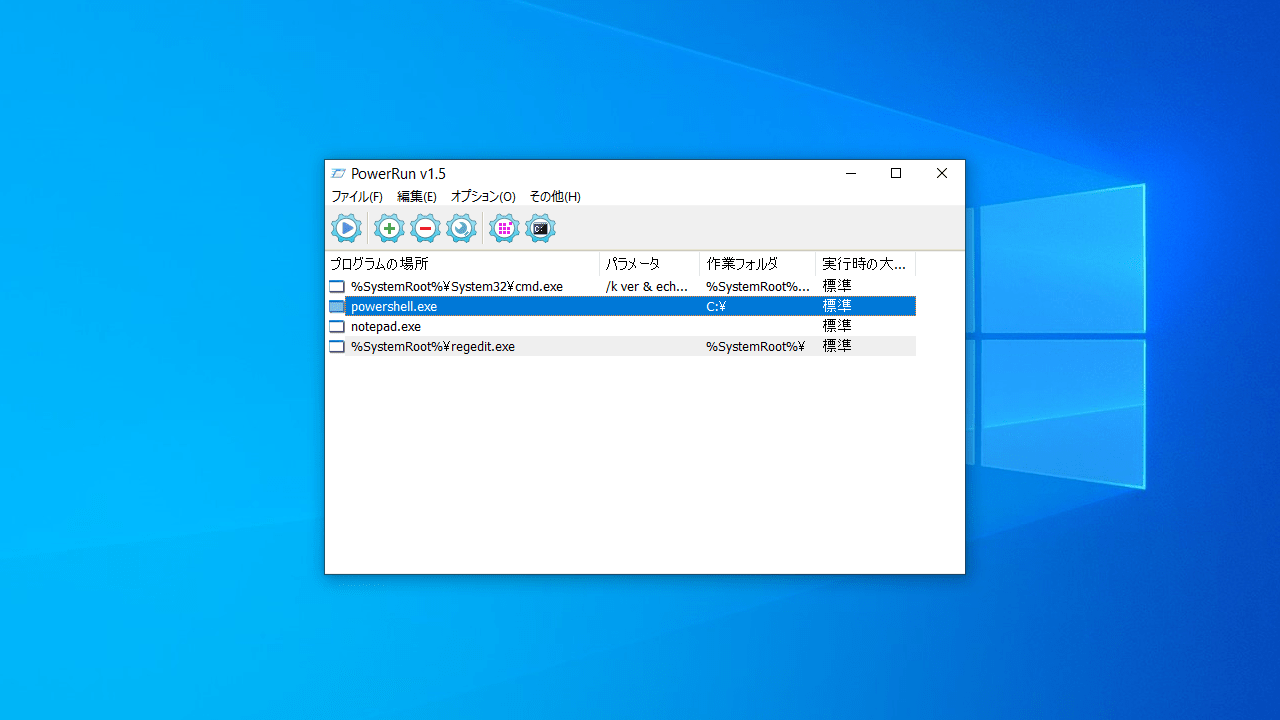
Task: Click the window icon beside cmd.exe
Action: pos(337,287)
